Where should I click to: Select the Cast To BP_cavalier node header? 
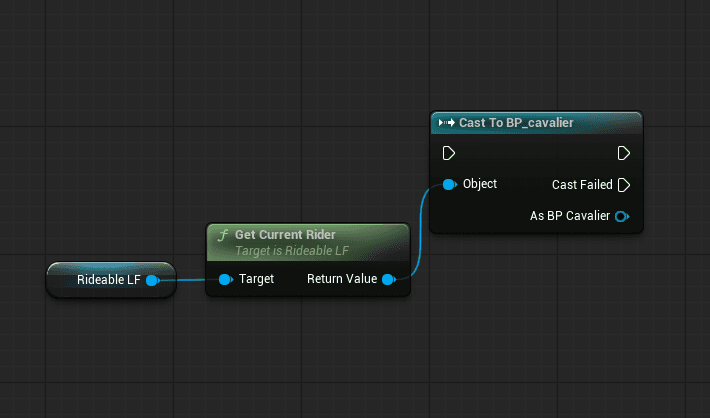536,123
